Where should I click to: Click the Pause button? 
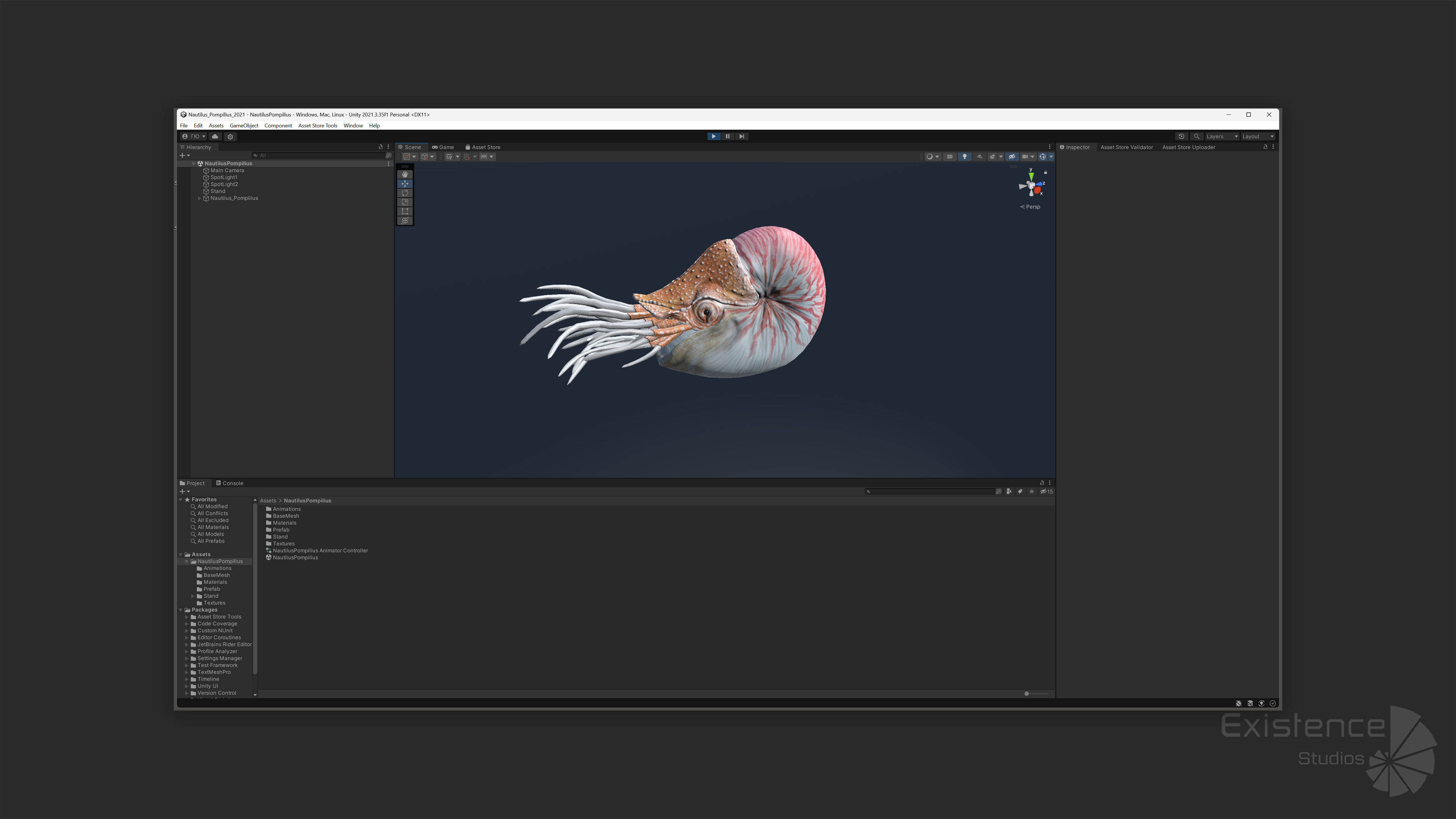[728, 136]
